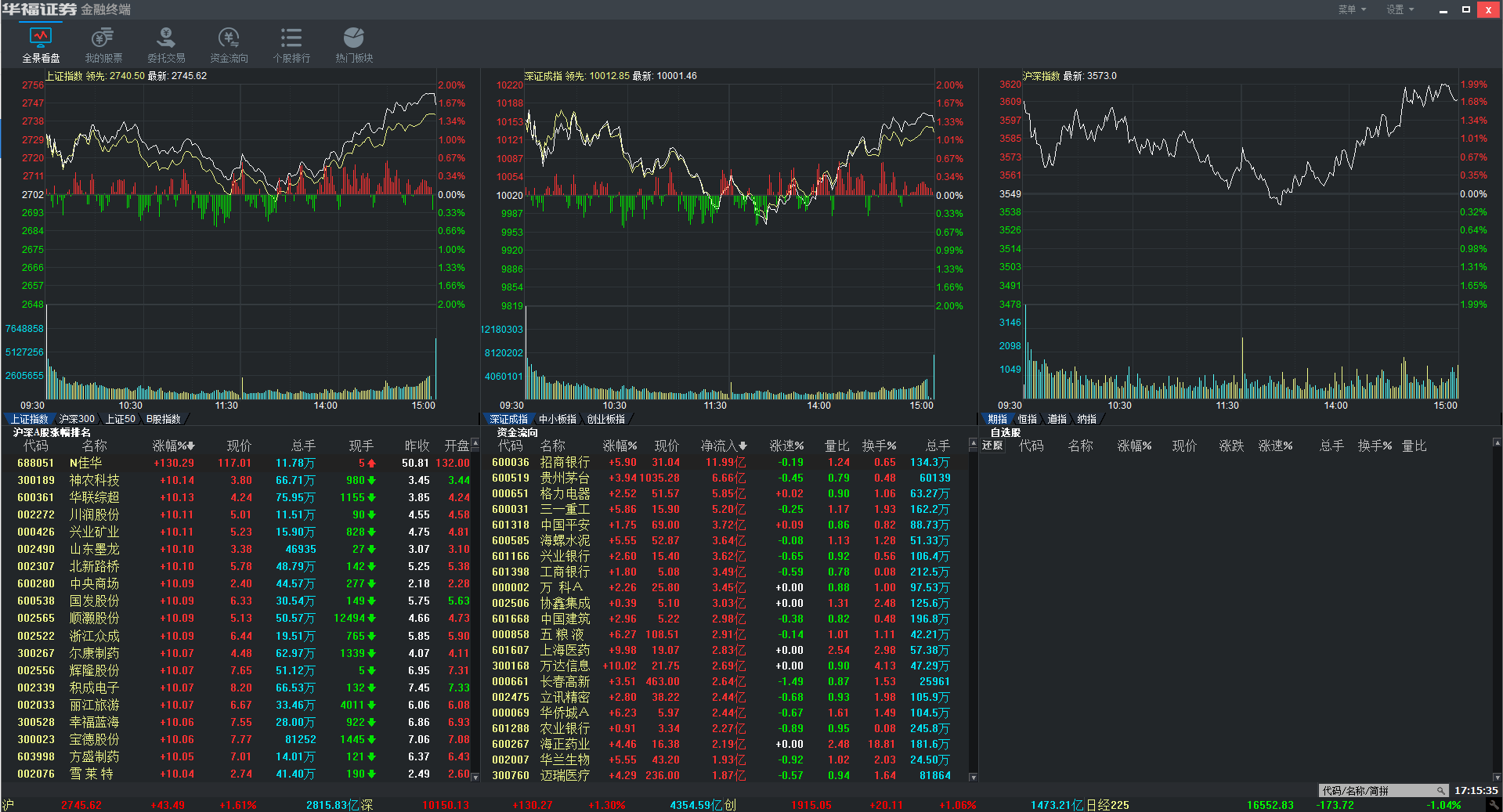The height and width of the screenshot is (812, 1503).
Task: Click the 昨收 header in the ranking table
Action: tap(417, 446)
